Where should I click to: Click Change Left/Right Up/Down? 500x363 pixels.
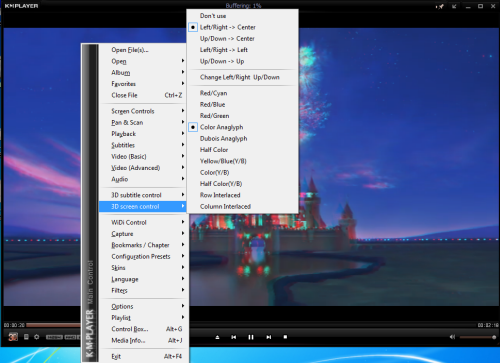[242, 77]
